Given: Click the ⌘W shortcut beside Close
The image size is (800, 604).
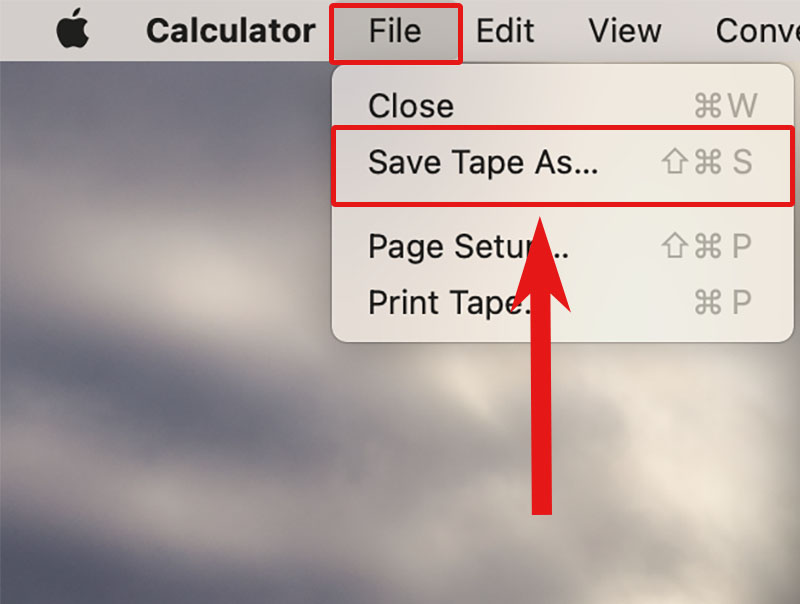Looking at the screenshot, I should 725,105.
